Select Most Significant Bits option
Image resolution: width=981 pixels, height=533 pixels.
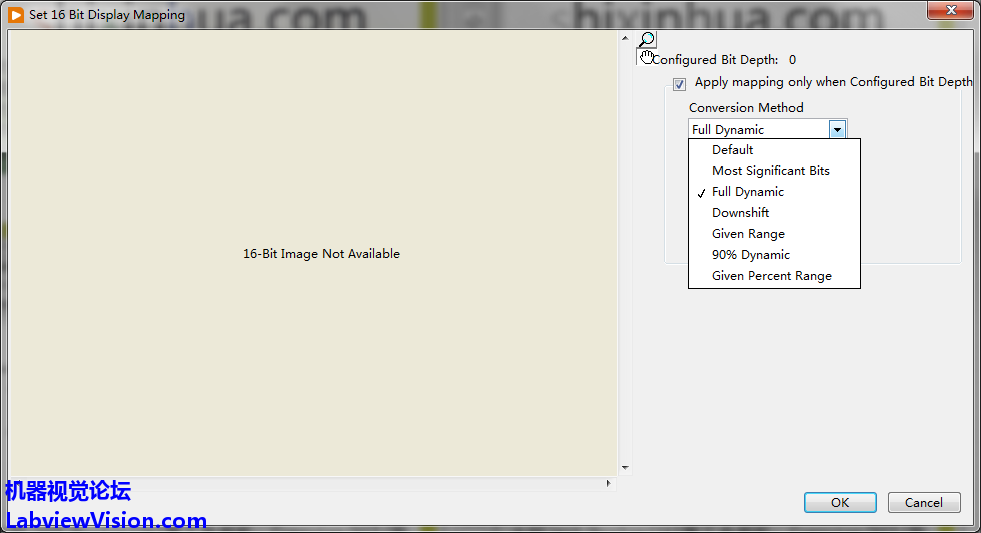click(x=770, y=171)
